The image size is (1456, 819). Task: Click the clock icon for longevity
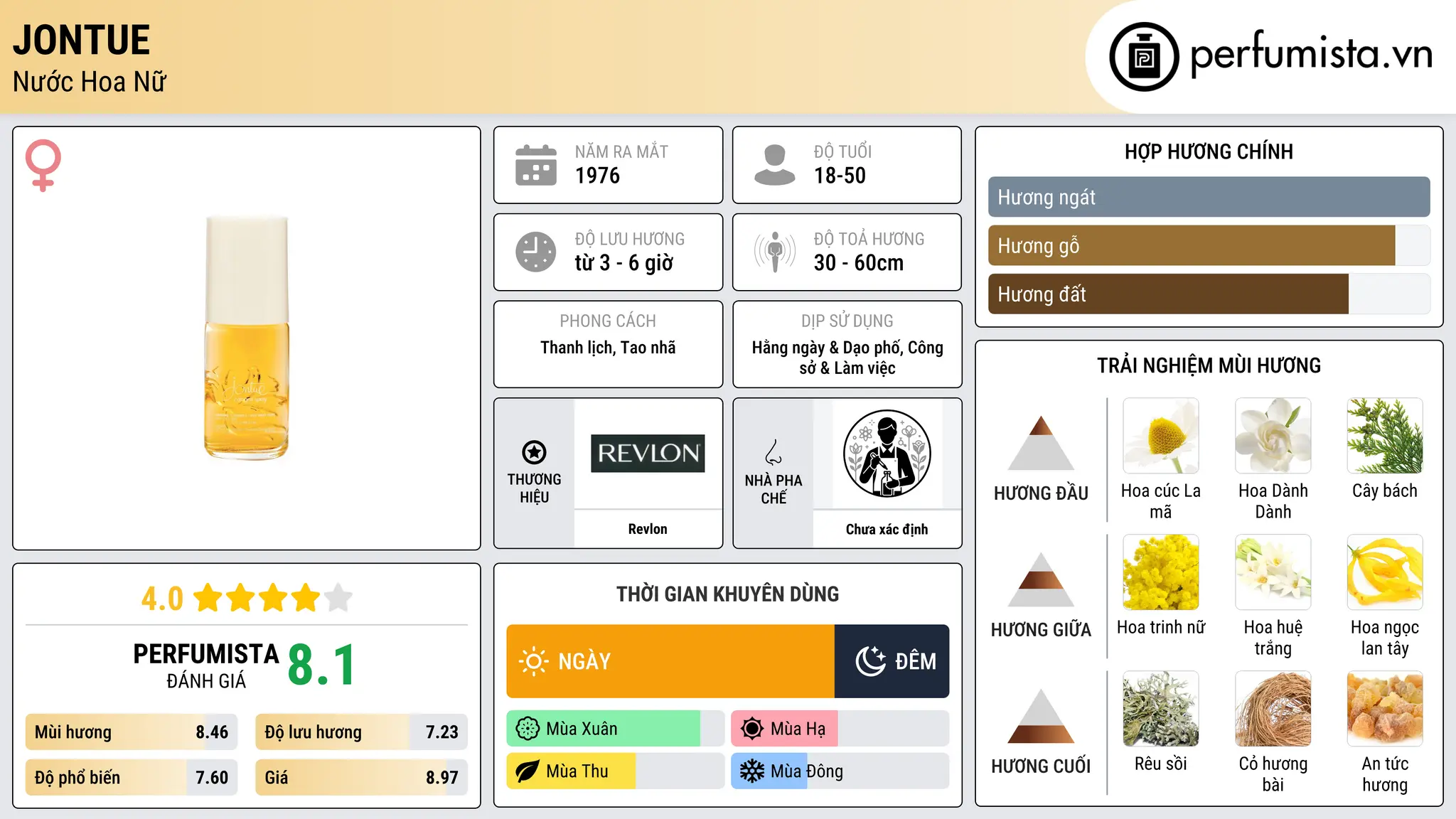(536, 252)
